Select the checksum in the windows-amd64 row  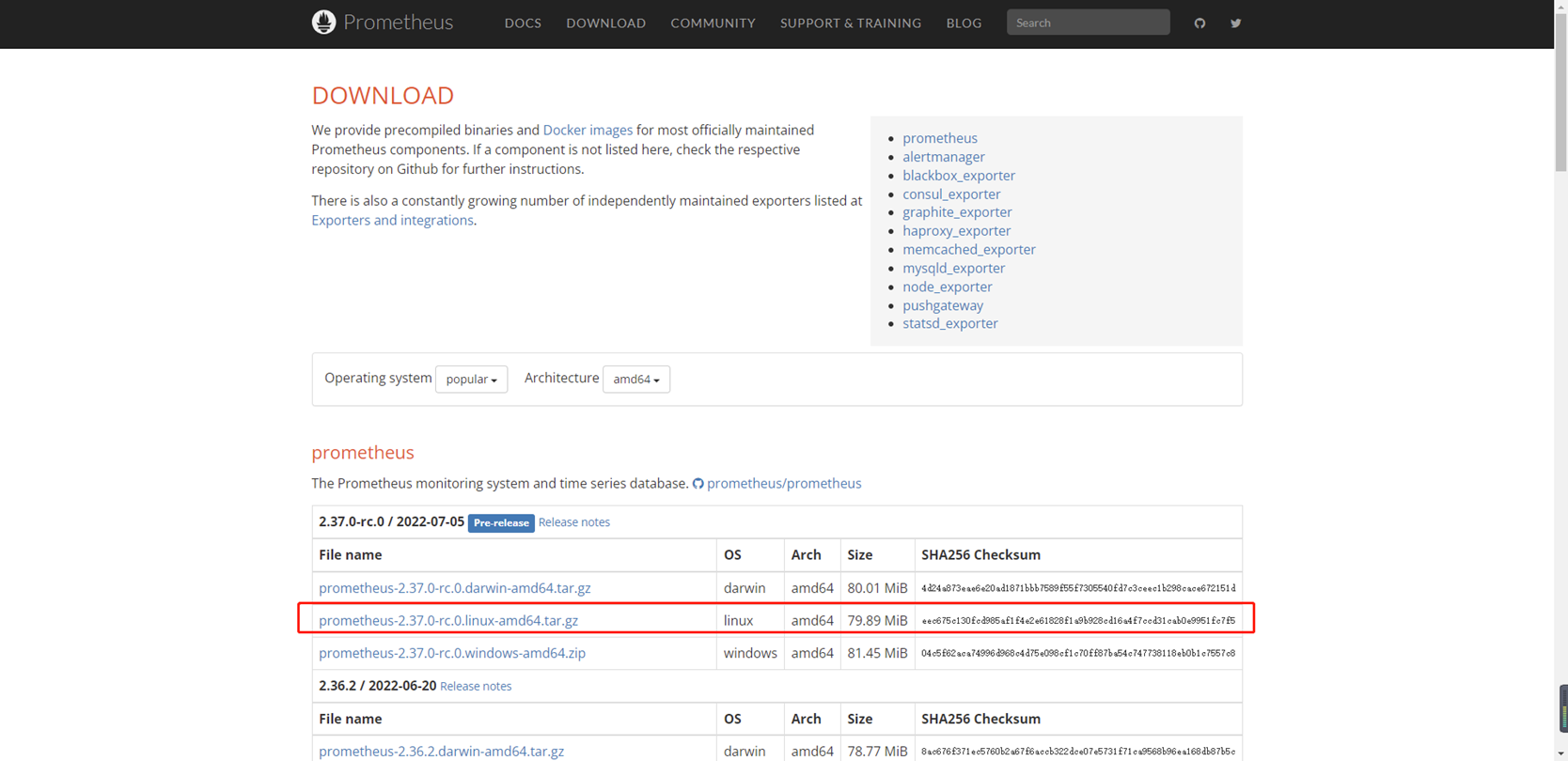click(1078, 653)
